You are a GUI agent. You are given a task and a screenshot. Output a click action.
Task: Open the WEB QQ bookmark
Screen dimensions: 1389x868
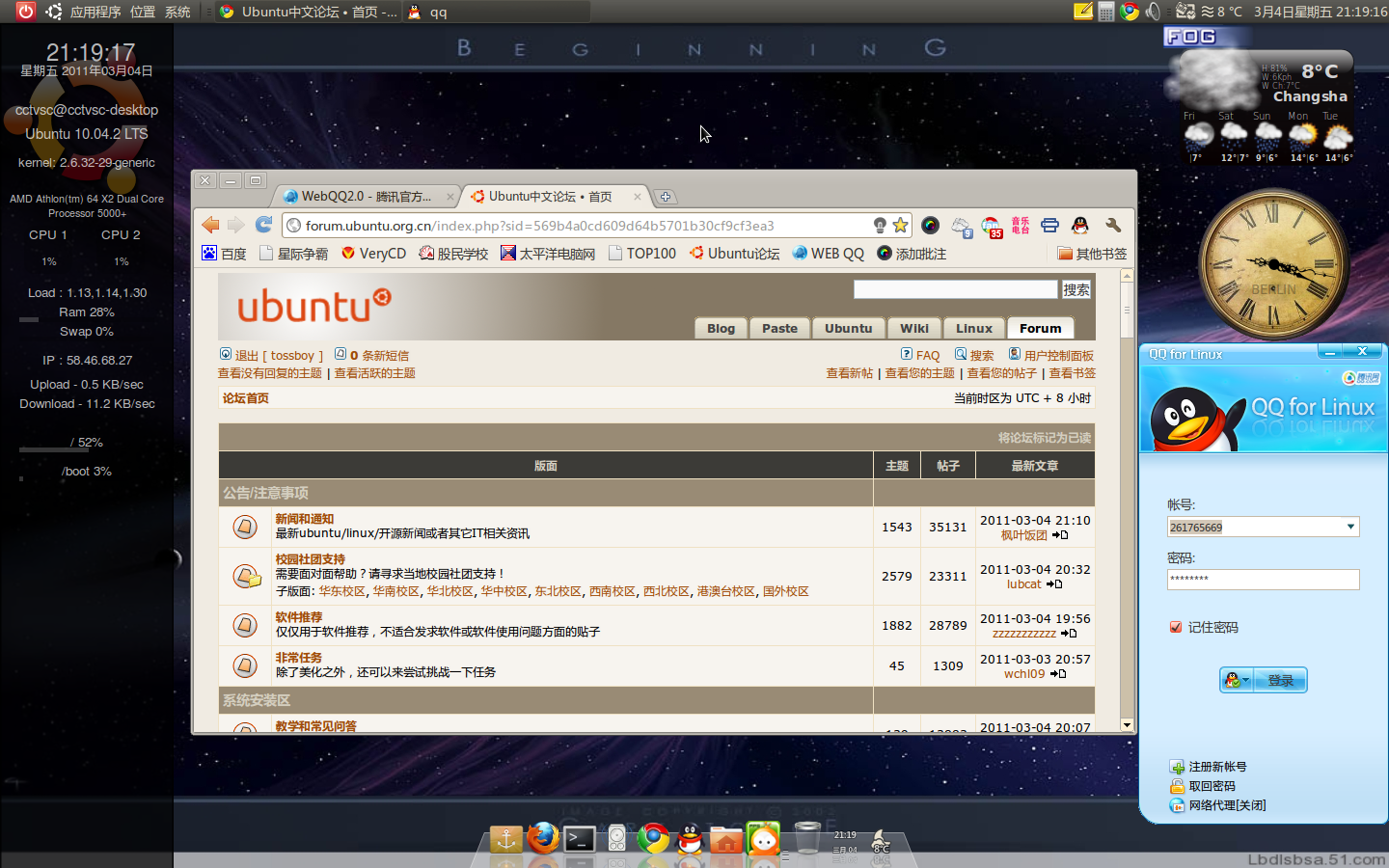[829, 254]
